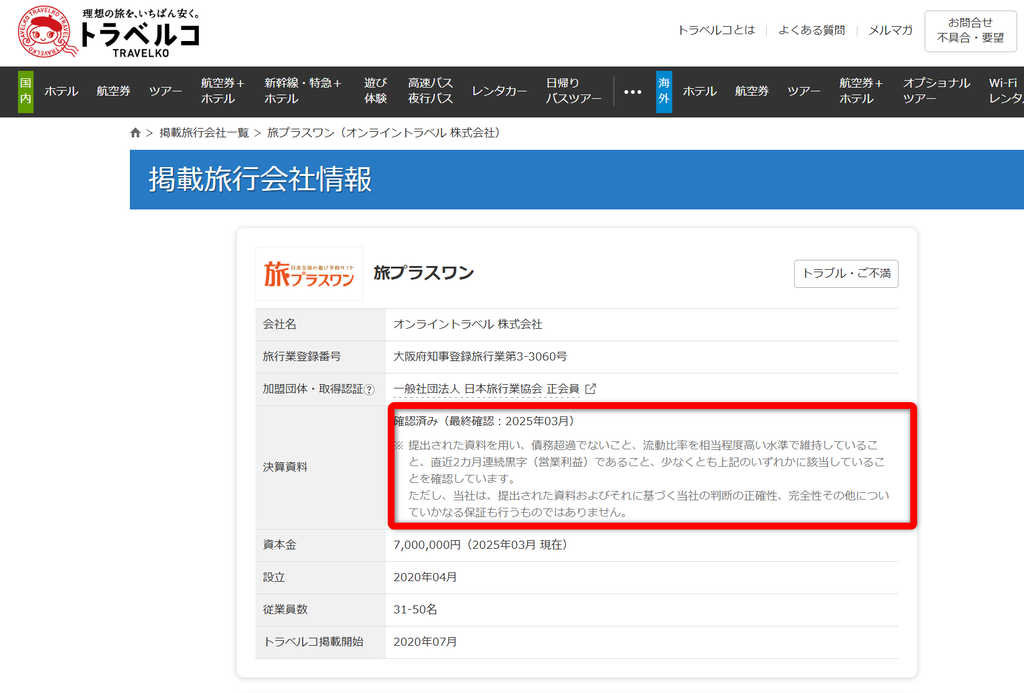The image size is (1024, 693).
Task: Click the home icon in breadcrumb
Action: click(x=136, y=133)
